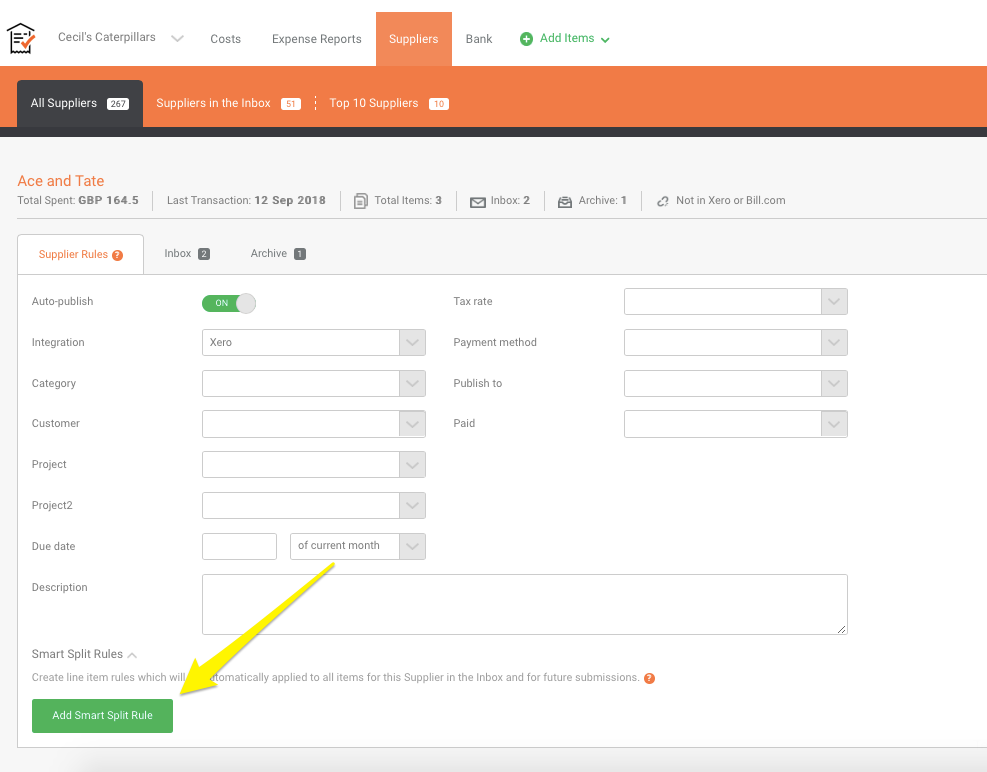Click the Archive box icon

coord(565,201)
